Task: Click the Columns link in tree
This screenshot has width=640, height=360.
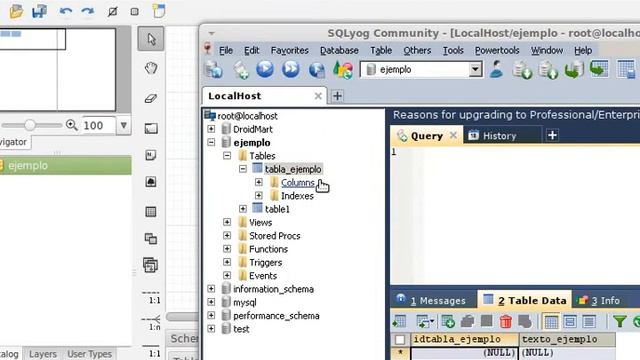Action: pos(298,182)
